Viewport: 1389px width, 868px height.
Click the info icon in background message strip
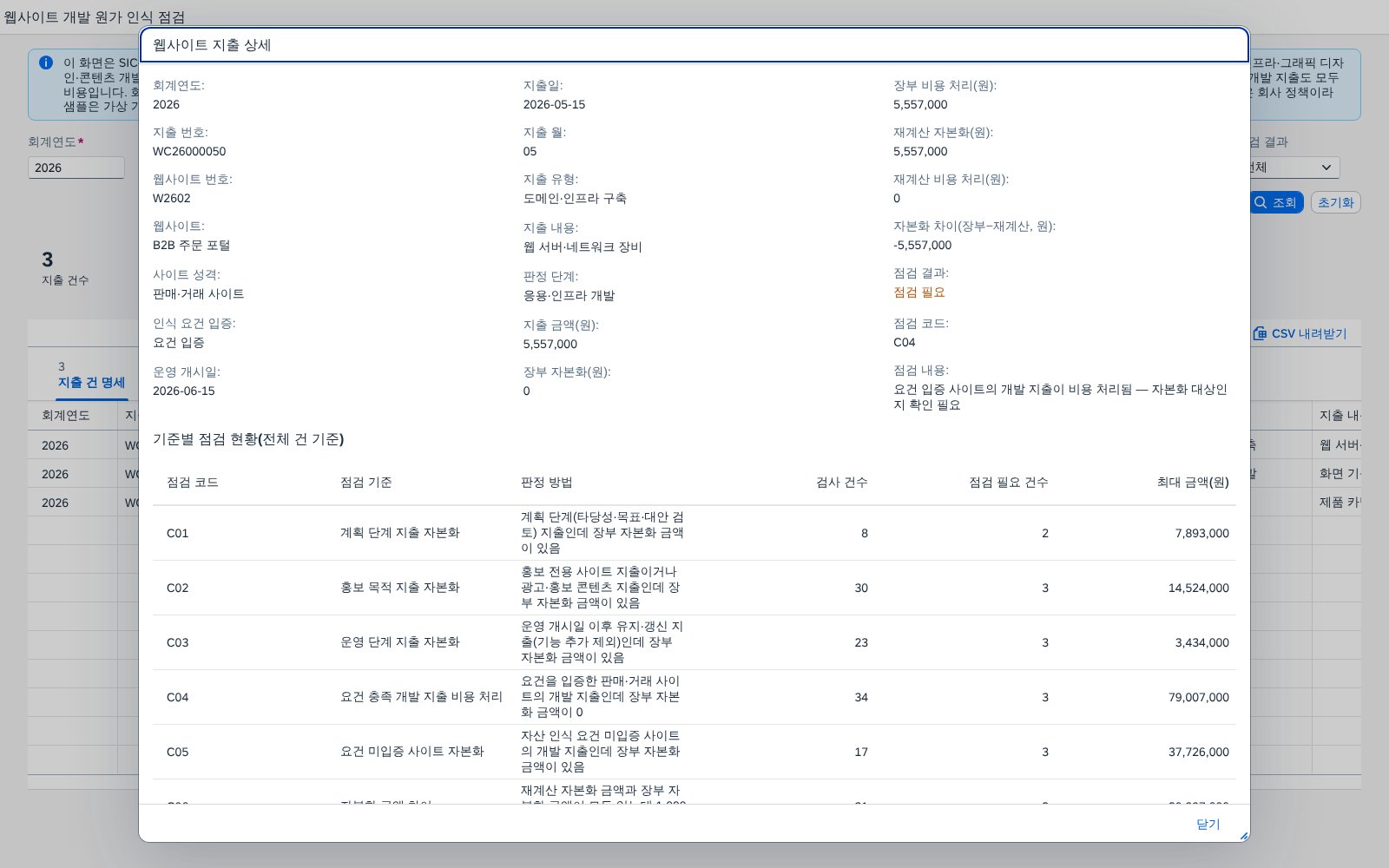click(46, 62)
